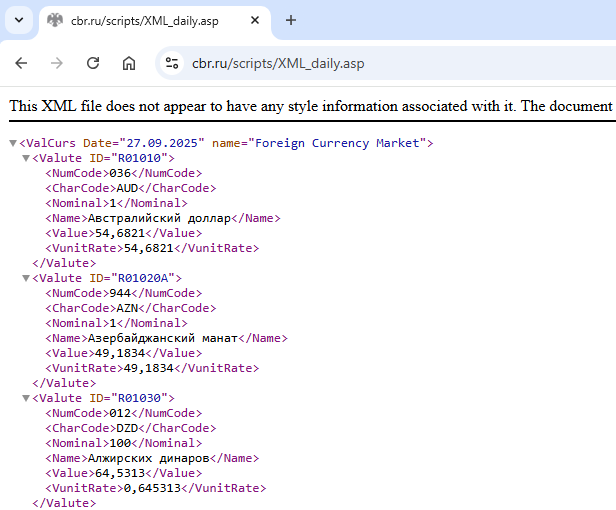Click the Азербайджанский манат name text
616x510 pixels.
click(x=163, y=338)
